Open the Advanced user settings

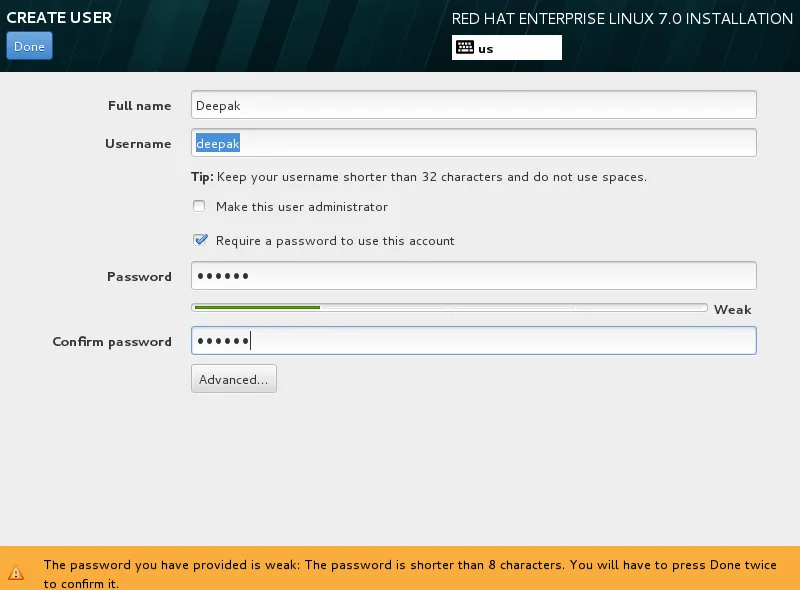[234, 379]
